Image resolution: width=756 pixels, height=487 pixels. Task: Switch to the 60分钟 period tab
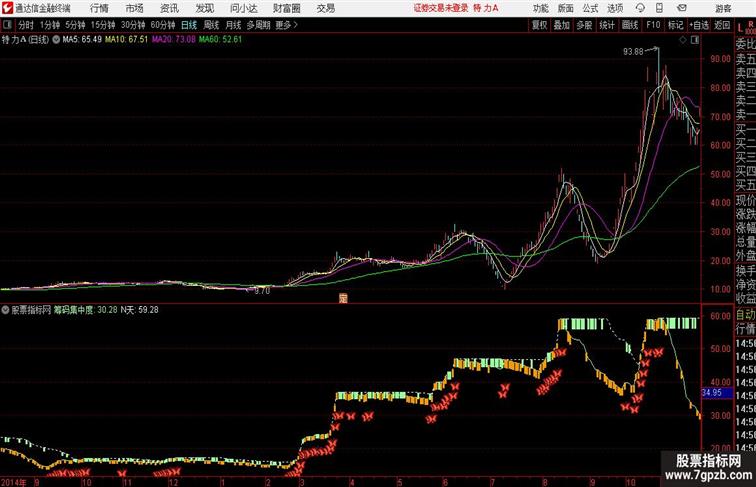(163, 25)
